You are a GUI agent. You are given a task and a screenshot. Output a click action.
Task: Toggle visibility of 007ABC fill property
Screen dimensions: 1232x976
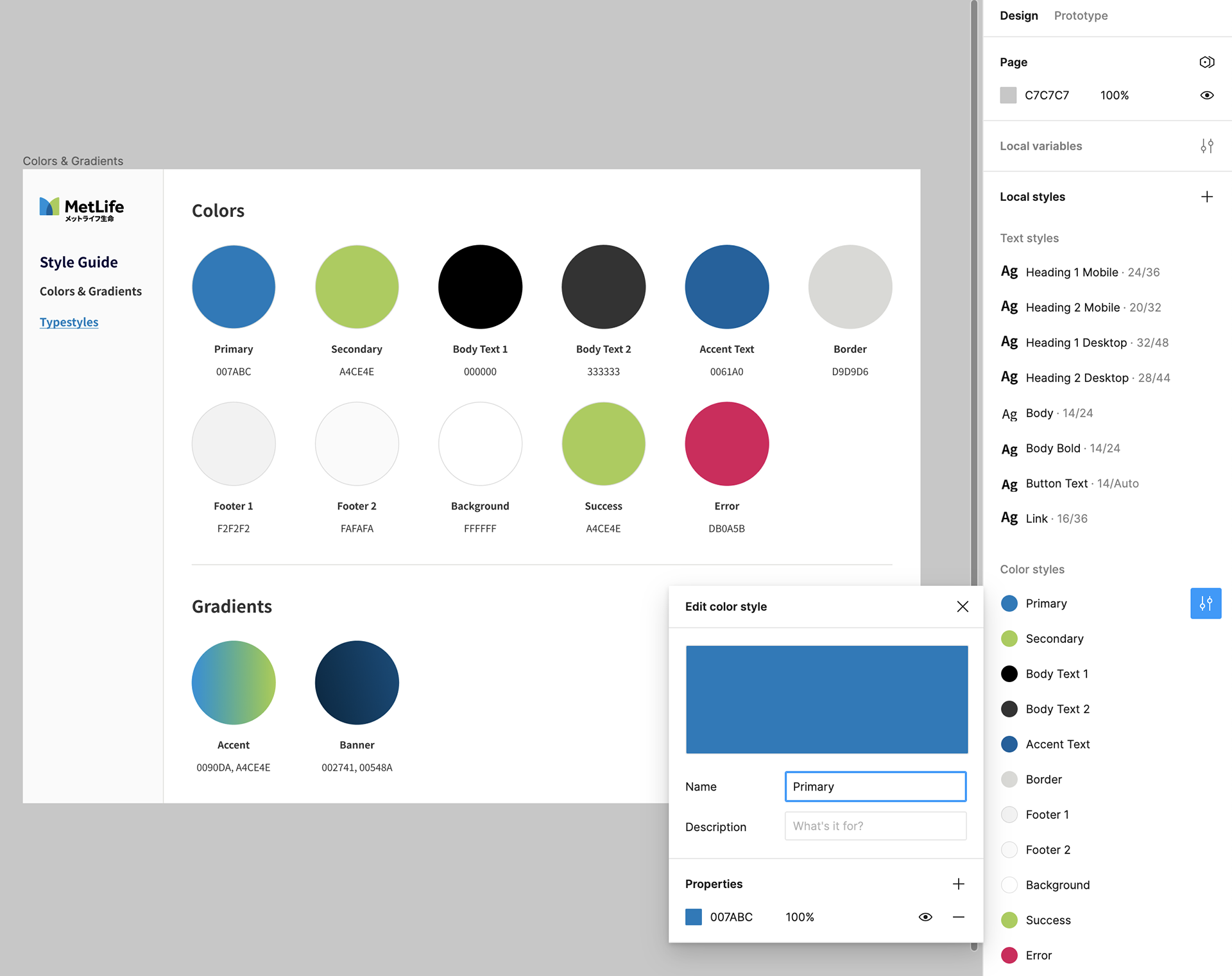(925, 918)
